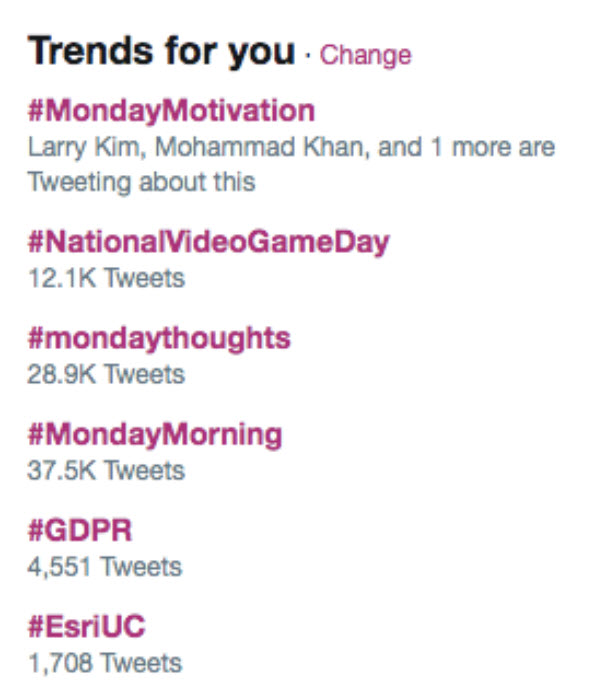Click the 12.1K Tweets count
Screen dimensions: 613x698
pos(106,277)
